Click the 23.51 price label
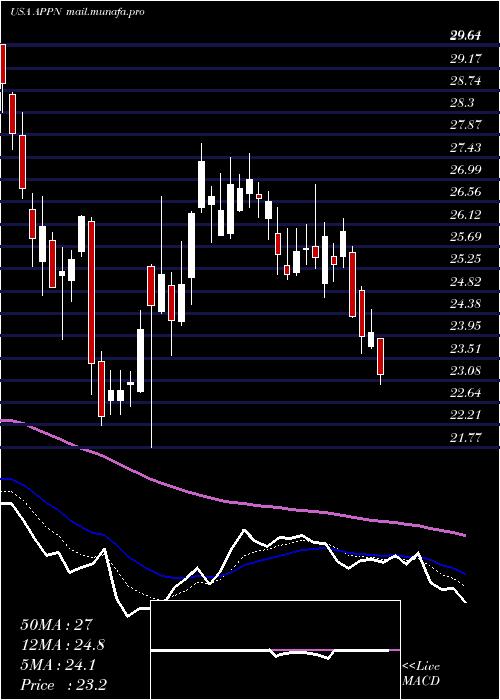 pos(465,348)
